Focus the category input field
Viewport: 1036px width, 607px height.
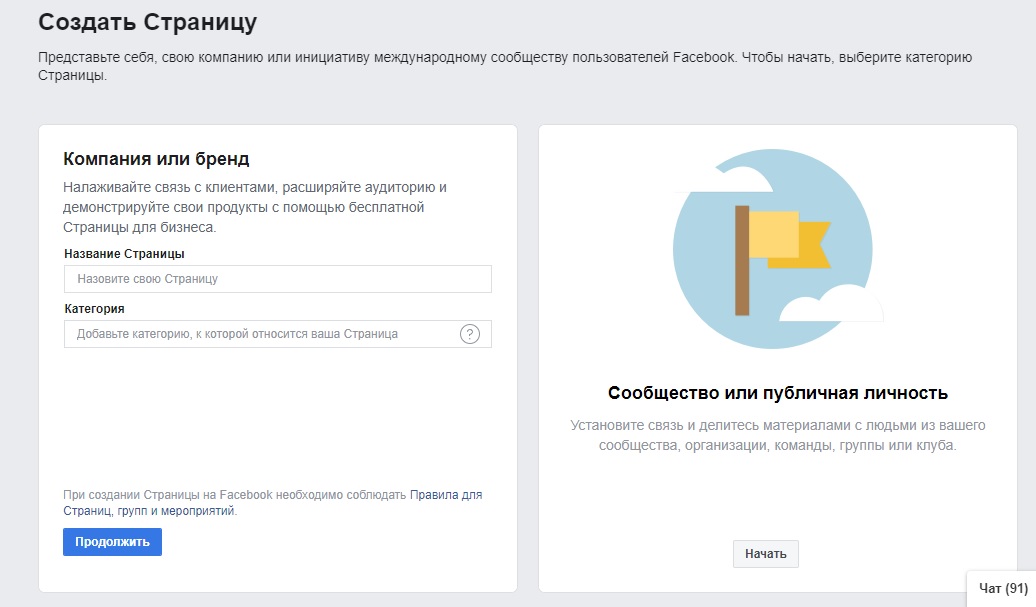[x=278, y=334]
